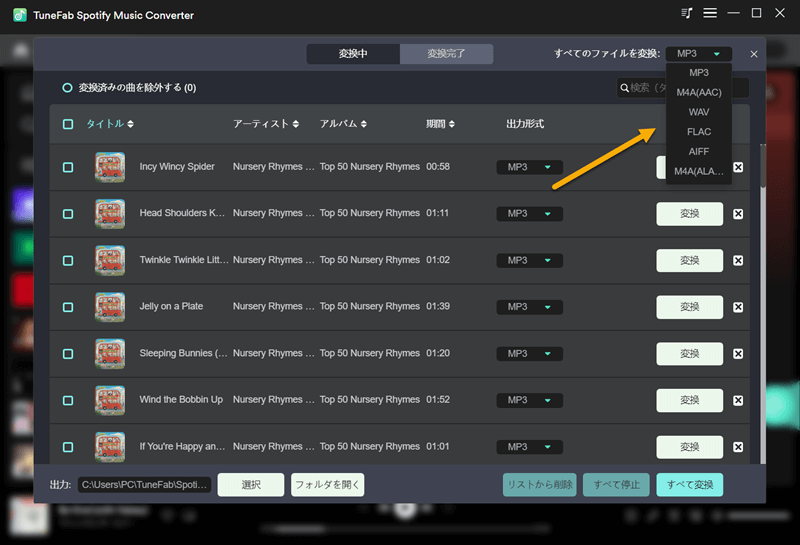Choose M4A(ALA... from the format list
The height and width of the screenshot is (545, 800).
pos(698,171)
